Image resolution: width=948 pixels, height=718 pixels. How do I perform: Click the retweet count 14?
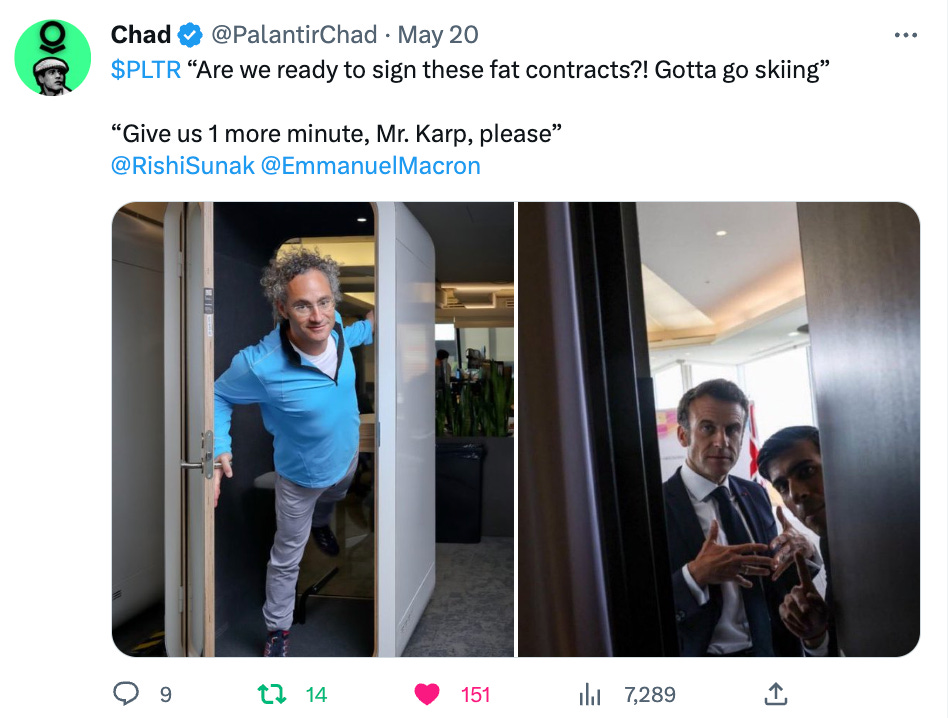pyautogui.click(x=316, y=695)
